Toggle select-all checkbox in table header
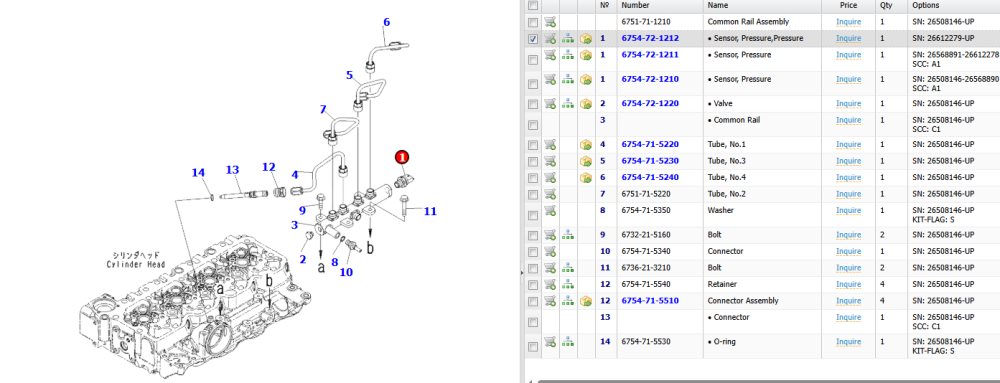 point(533,5)
